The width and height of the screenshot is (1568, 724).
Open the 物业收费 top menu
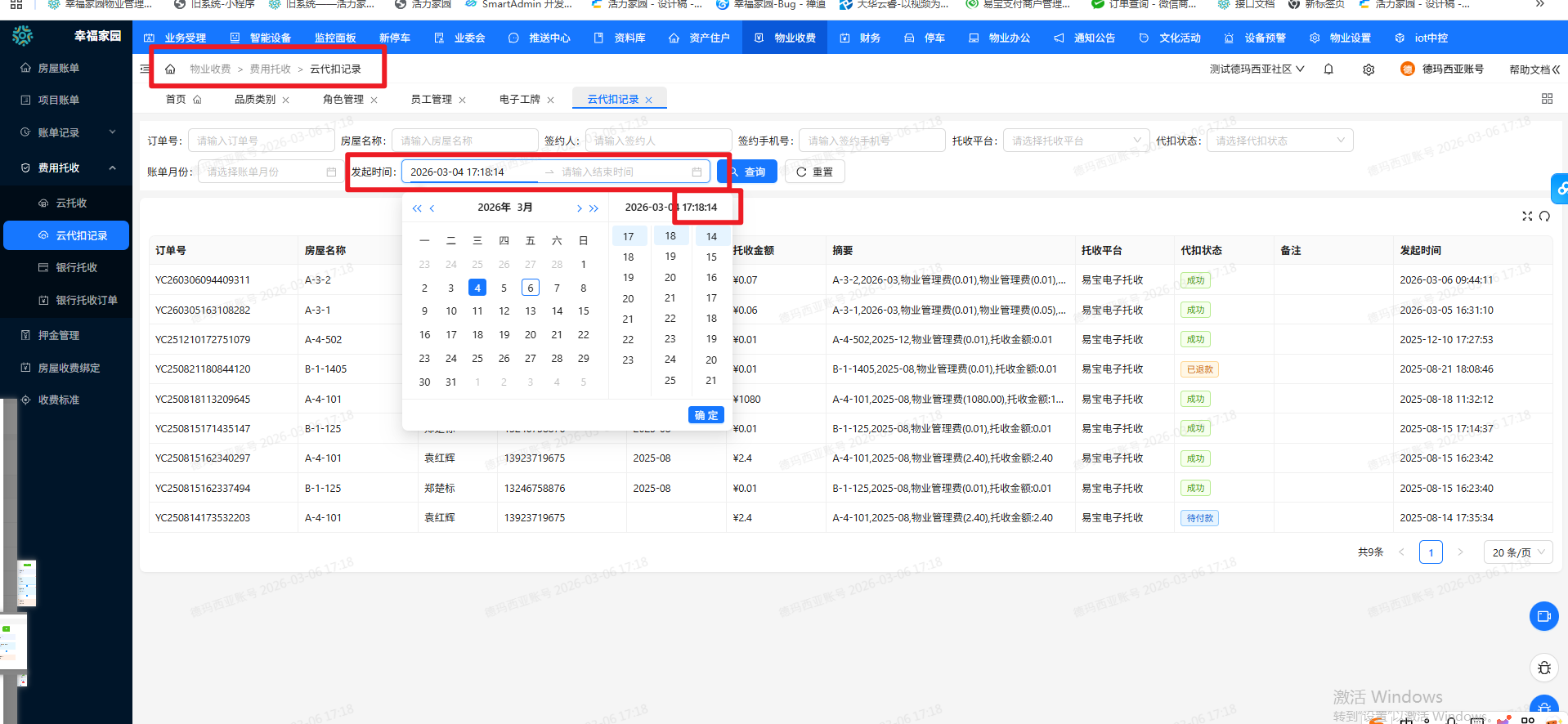(785, 38)
